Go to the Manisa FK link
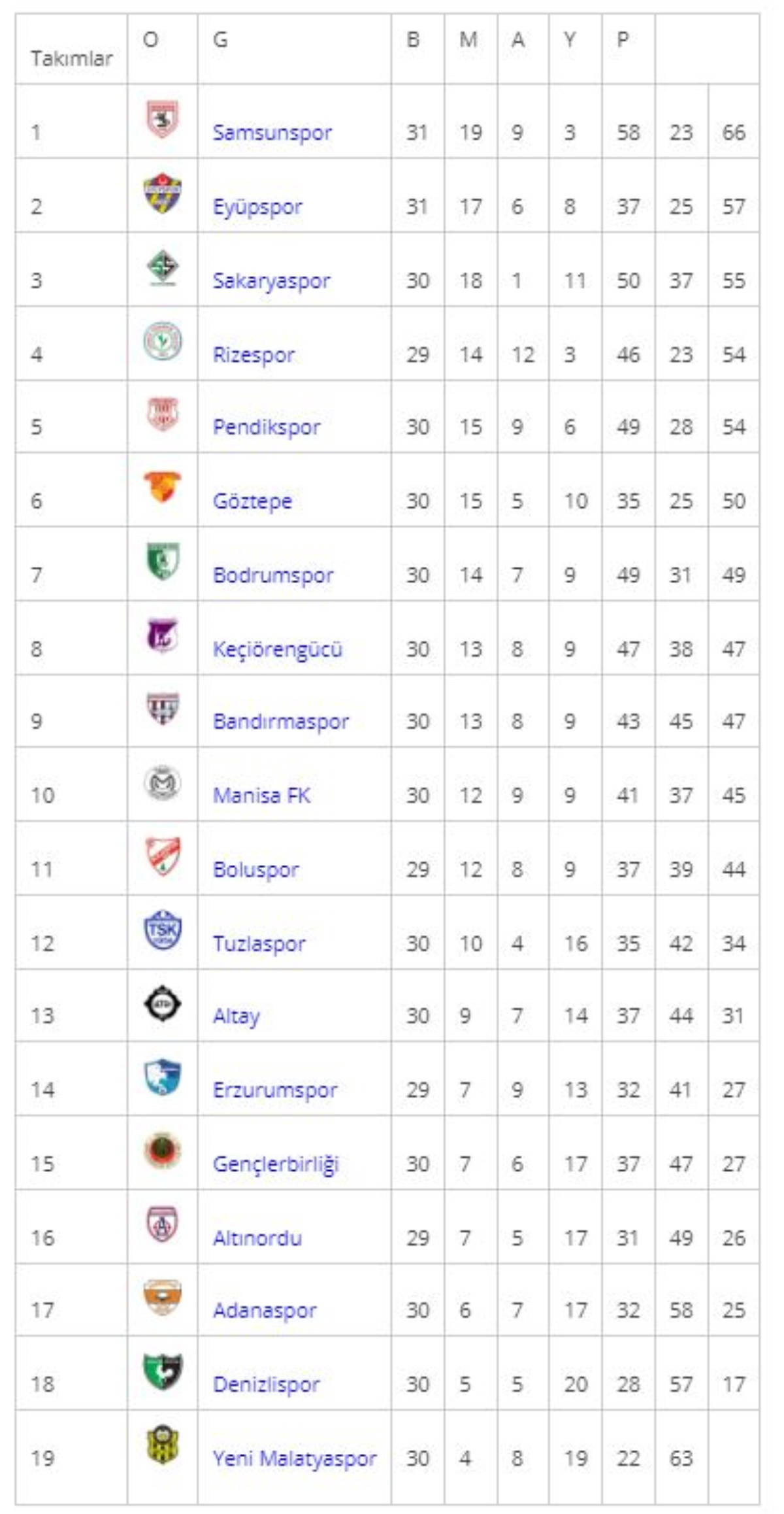Image resolution: width=784 pixels, height=1514 pixels. [261, 796]
